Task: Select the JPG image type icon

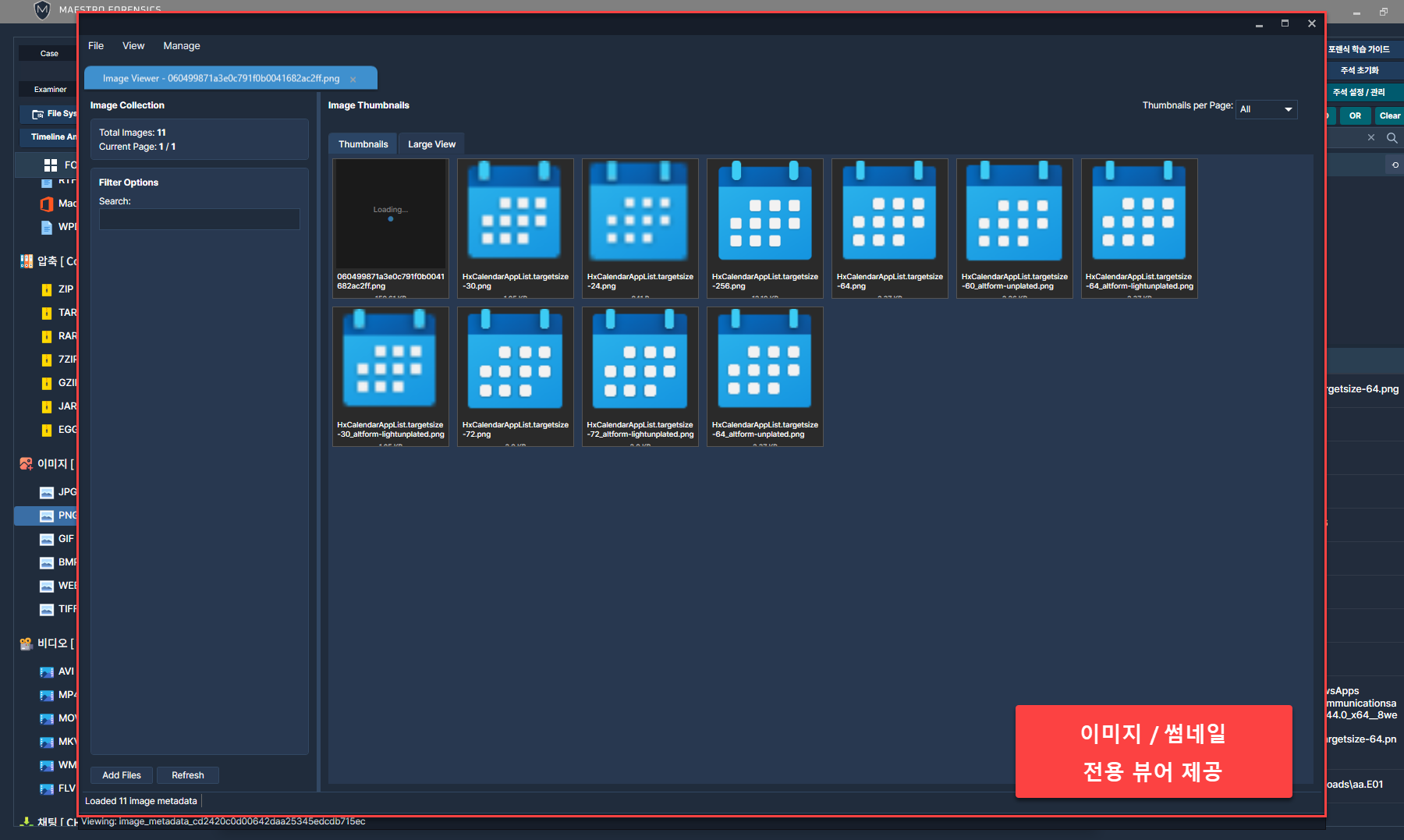Action: (x=47, y=492)
